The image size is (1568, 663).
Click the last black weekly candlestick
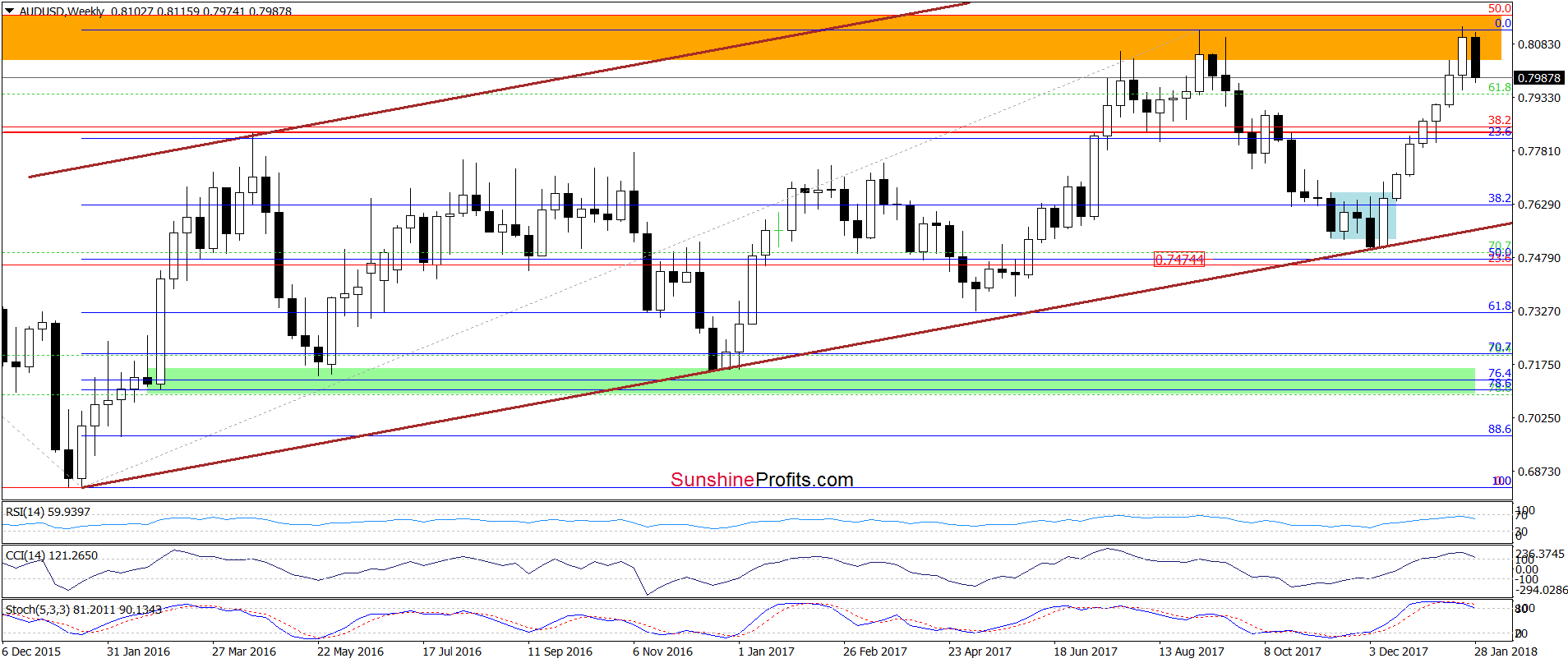pyautogui.click(x=1476, y=58)
